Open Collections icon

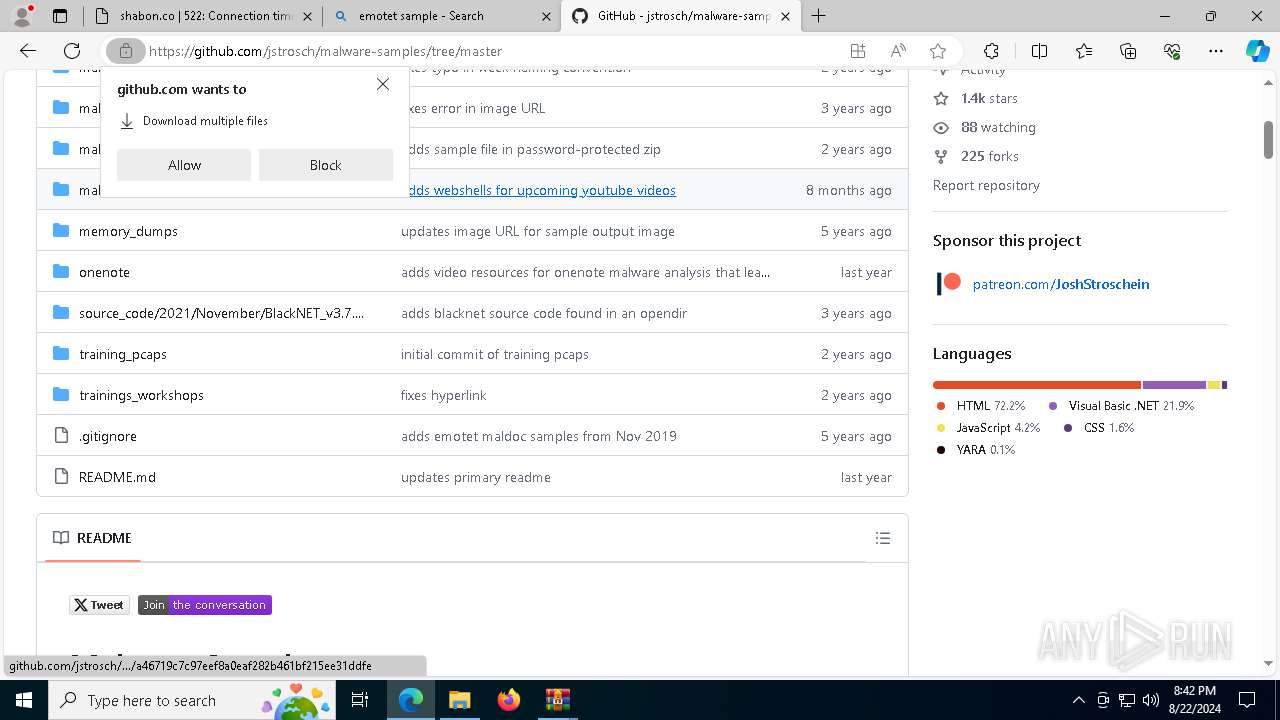[x=1128, y=51]
